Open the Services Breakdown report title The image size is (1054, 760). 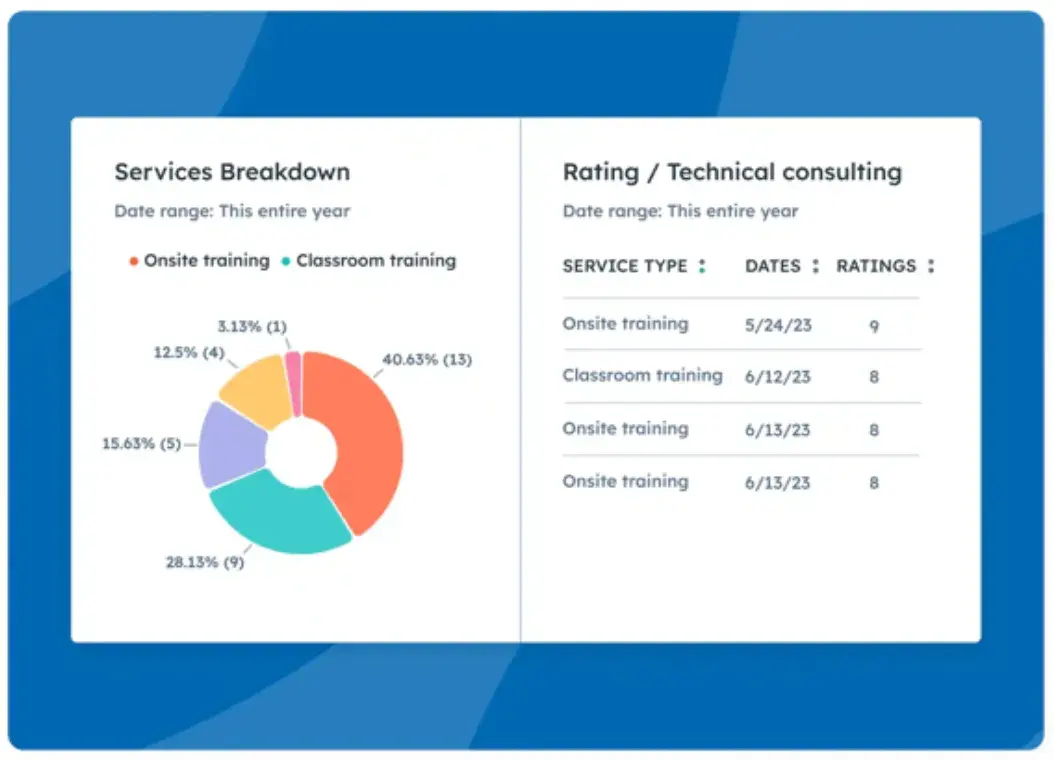coord(232,172)
